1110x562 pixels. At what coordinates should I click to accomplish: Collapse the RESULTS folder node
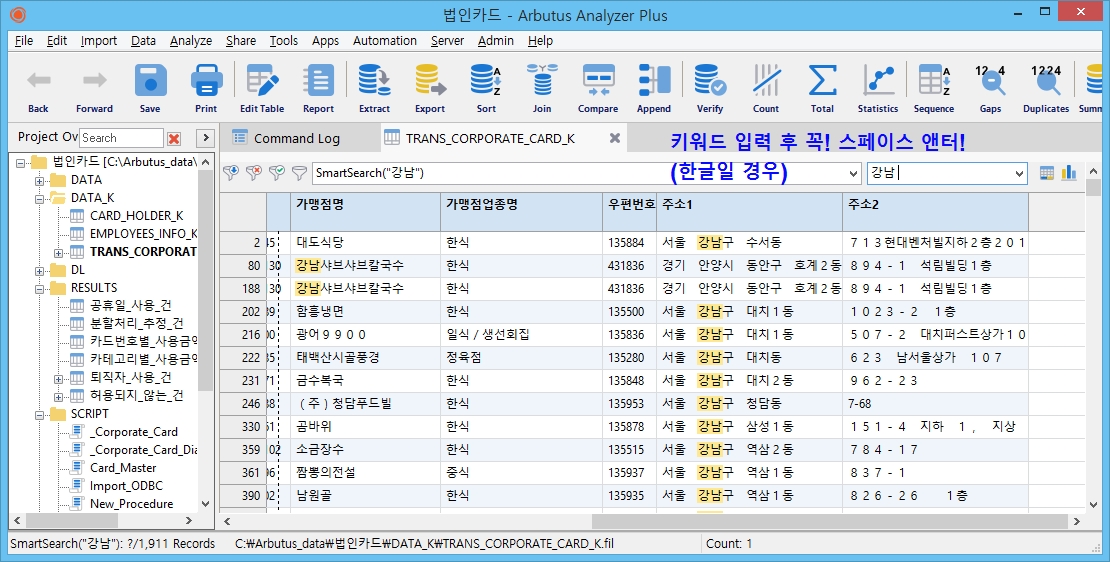click(x=40, y=288)
